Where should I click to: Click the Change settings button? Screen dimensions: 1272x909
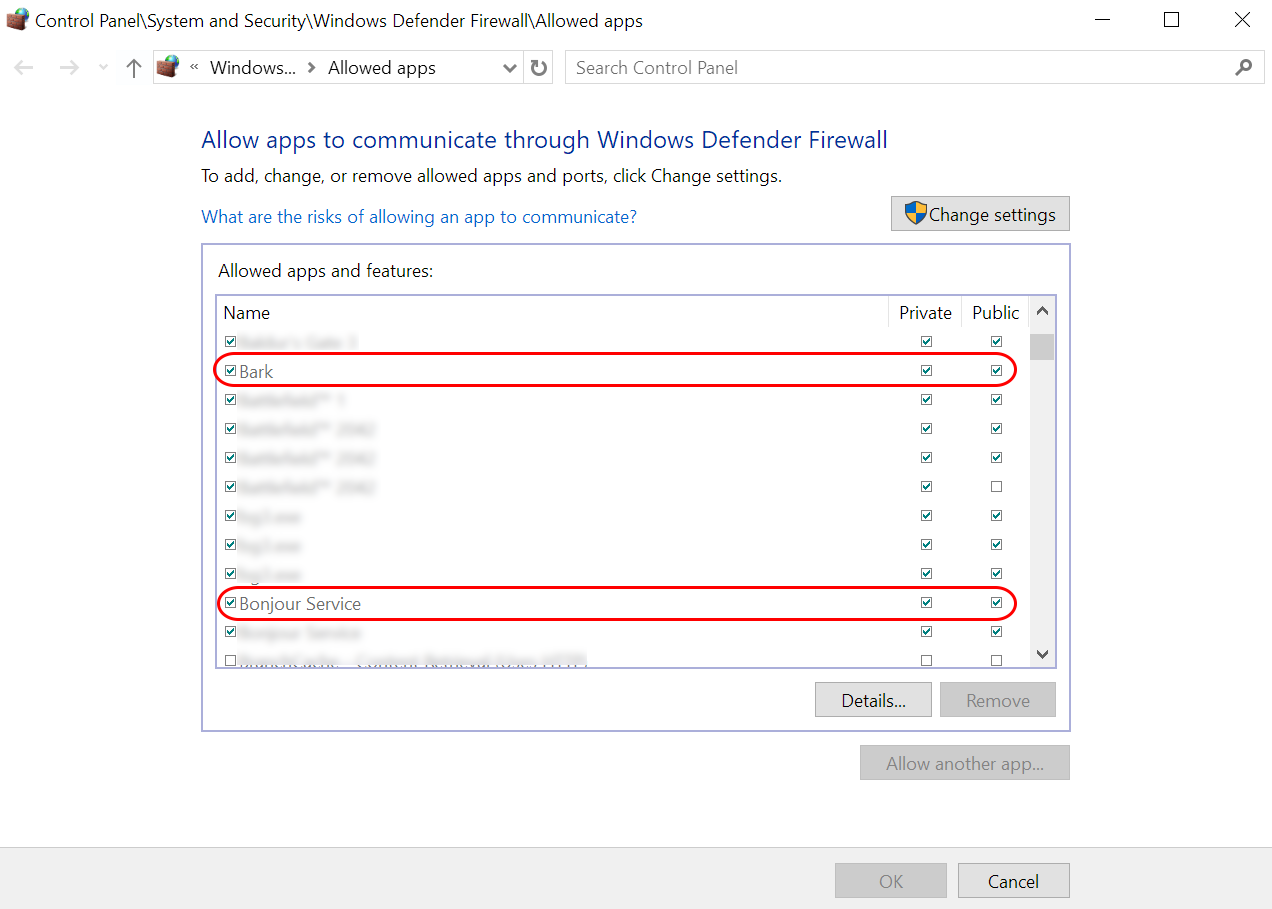(x=980, y=214)
